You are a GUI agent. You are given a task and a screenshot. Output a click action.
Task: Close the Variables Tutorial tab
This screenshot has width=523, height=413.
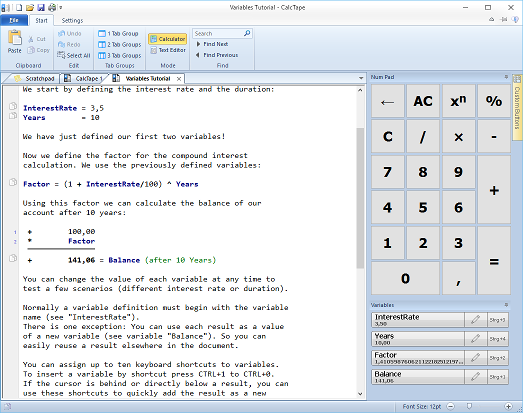point(179,79)
